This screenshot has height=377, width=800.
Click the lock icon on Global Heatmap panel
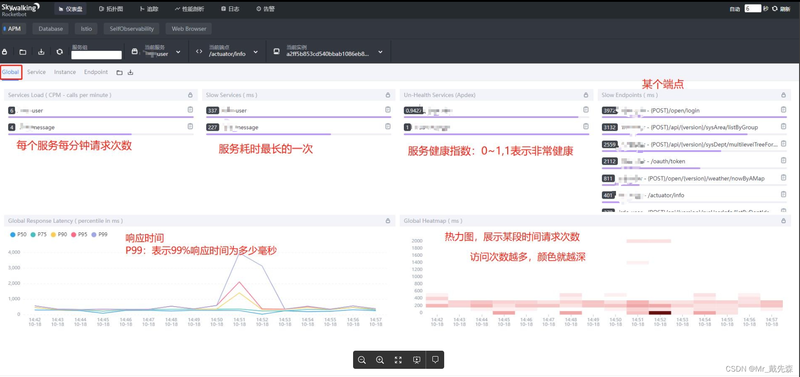tap(784, 221)
